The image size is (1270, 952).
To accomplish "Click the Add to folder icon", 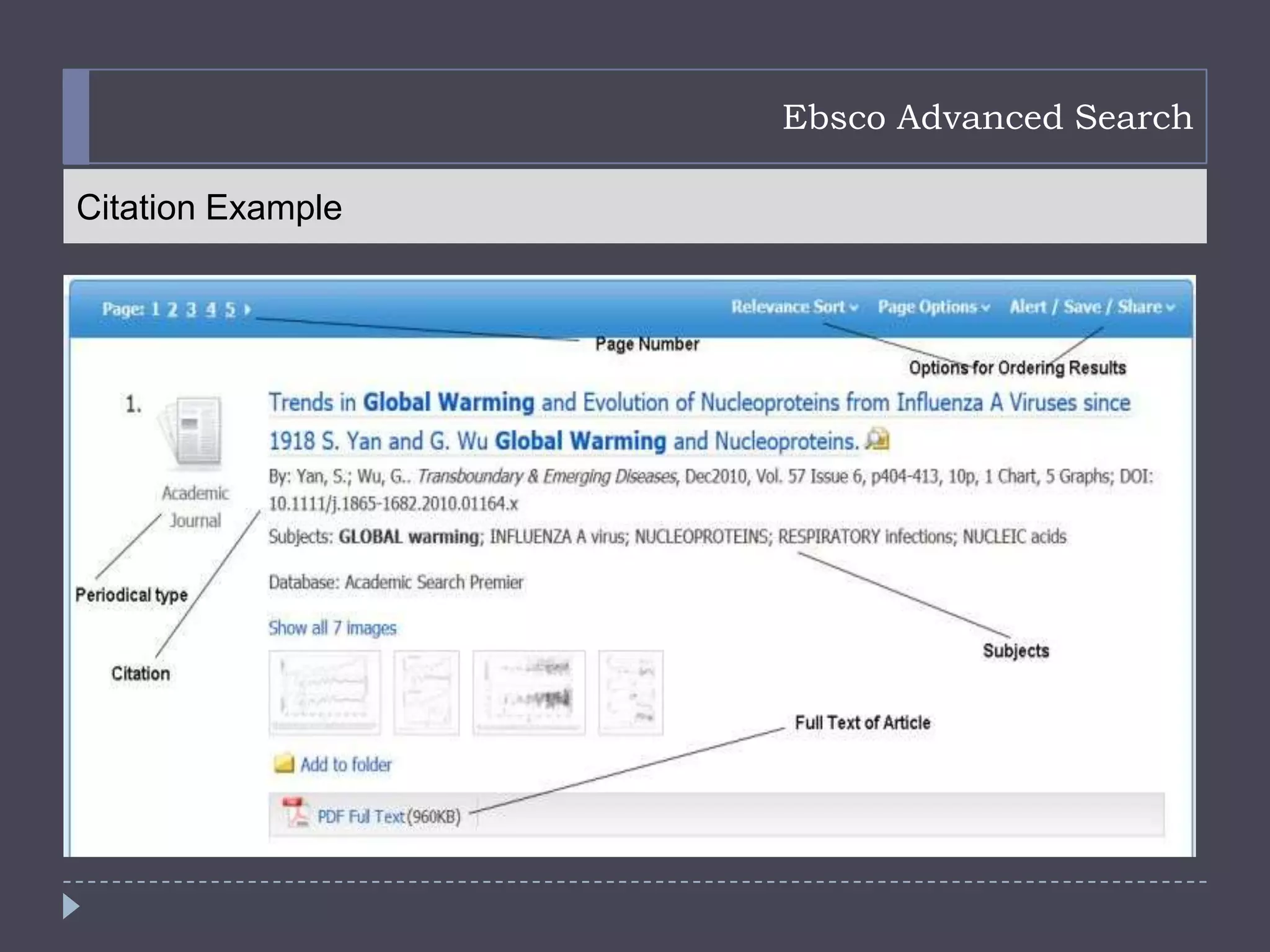I will 284,764.
